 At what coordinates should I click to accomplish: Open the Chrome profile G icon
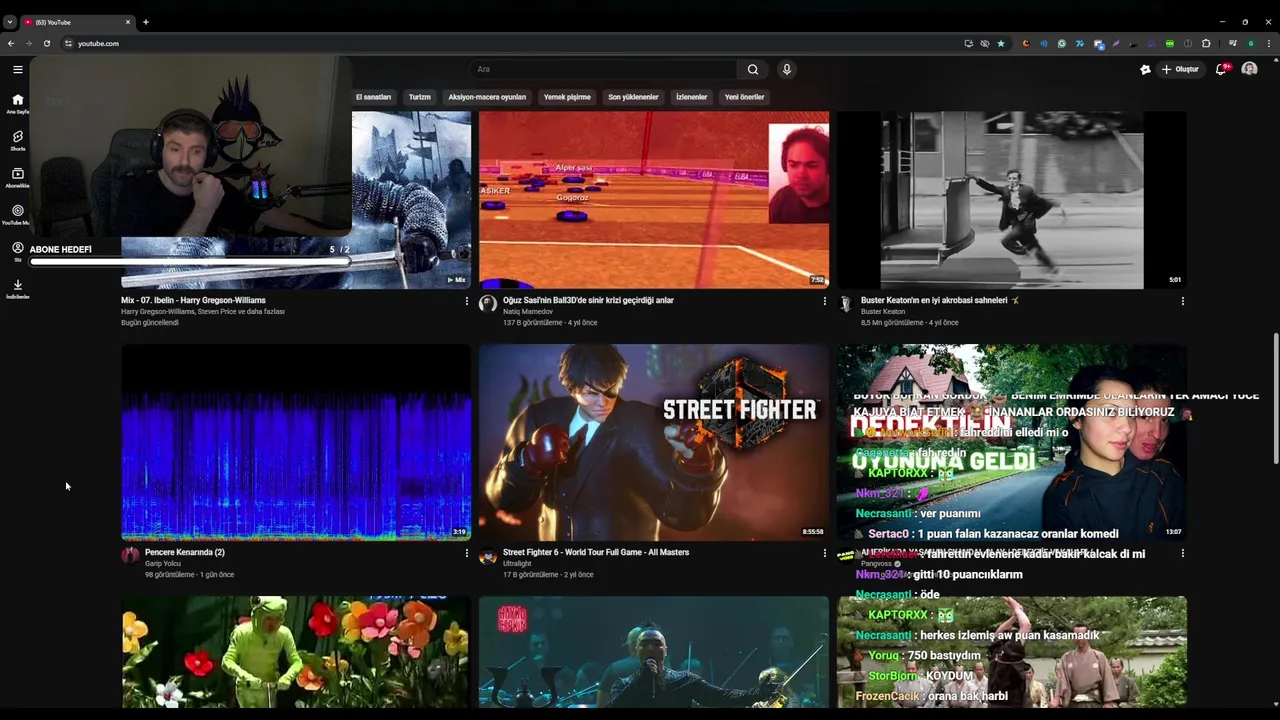1251,43
